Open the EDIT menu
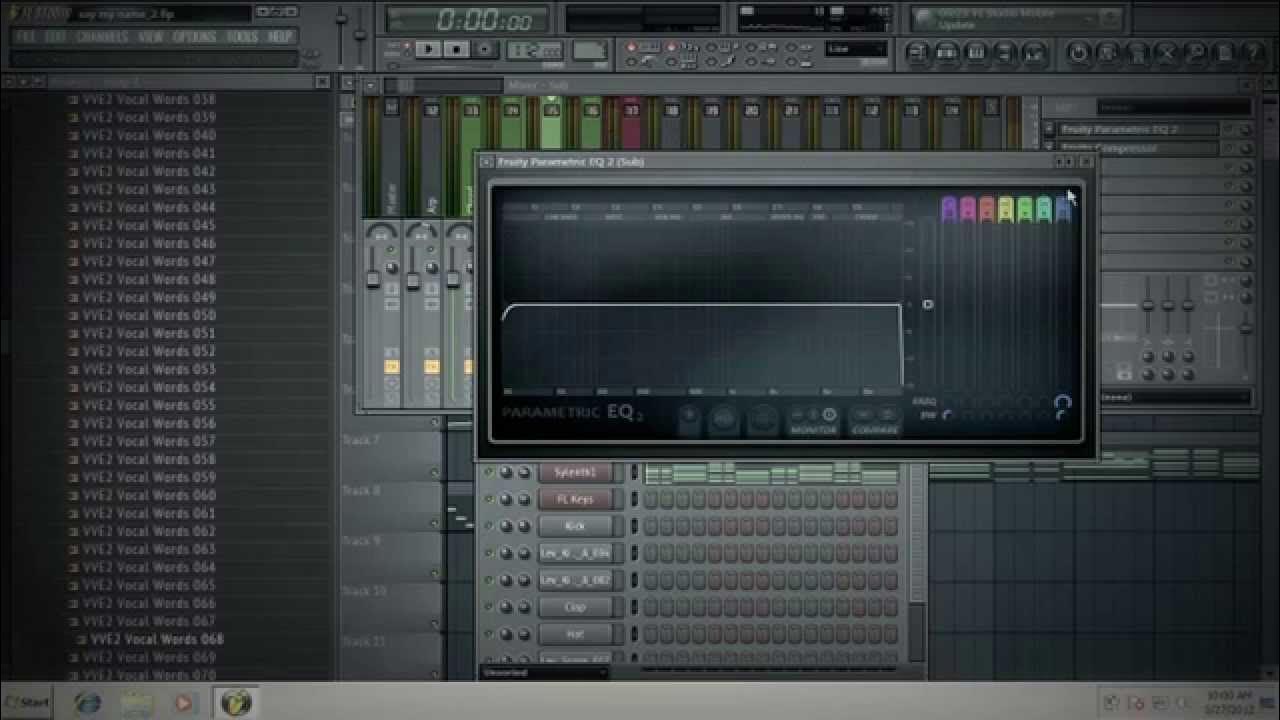The height and width of the screenshot is (720, 1280). click(56, 36)
